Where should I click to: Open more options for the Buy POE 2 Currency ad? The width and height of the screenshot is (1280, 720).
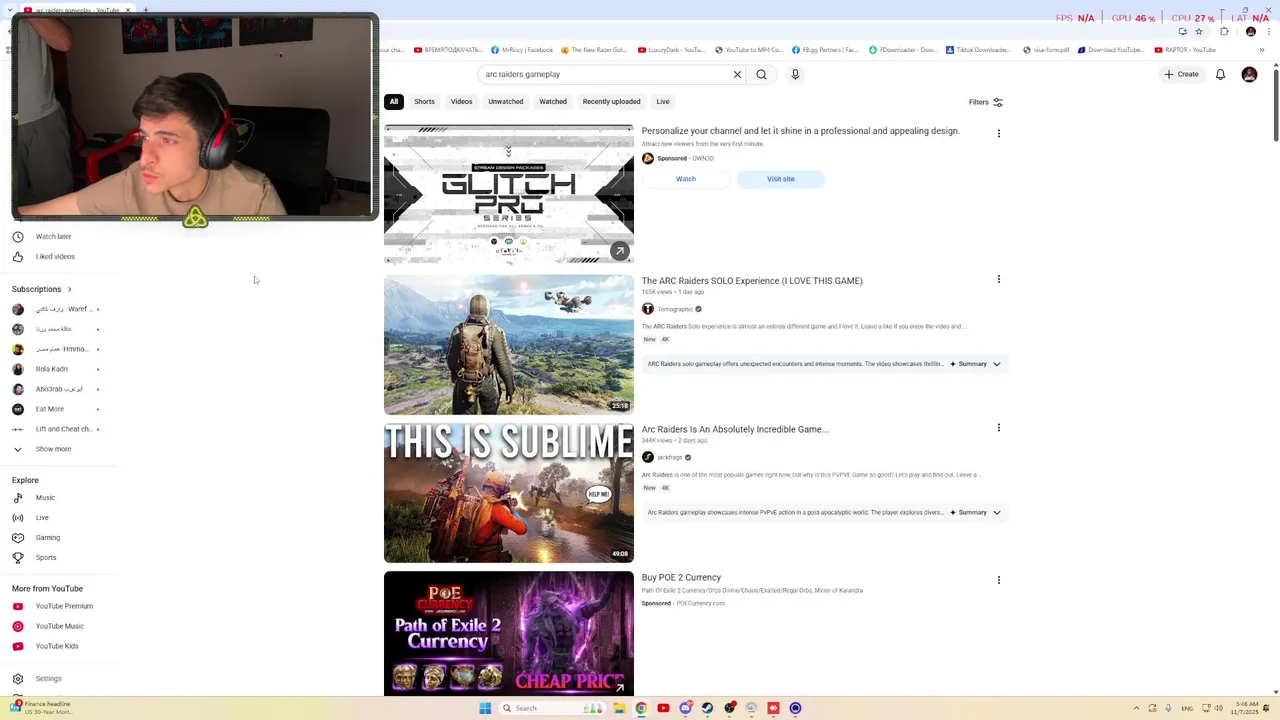click(x=998, y=580)
